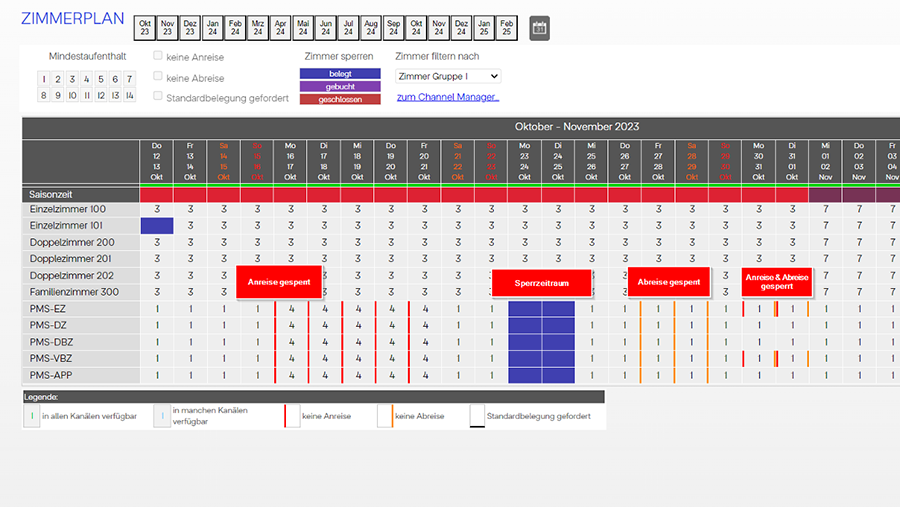Open the calendar date picker icon

(x=539, y=28)
